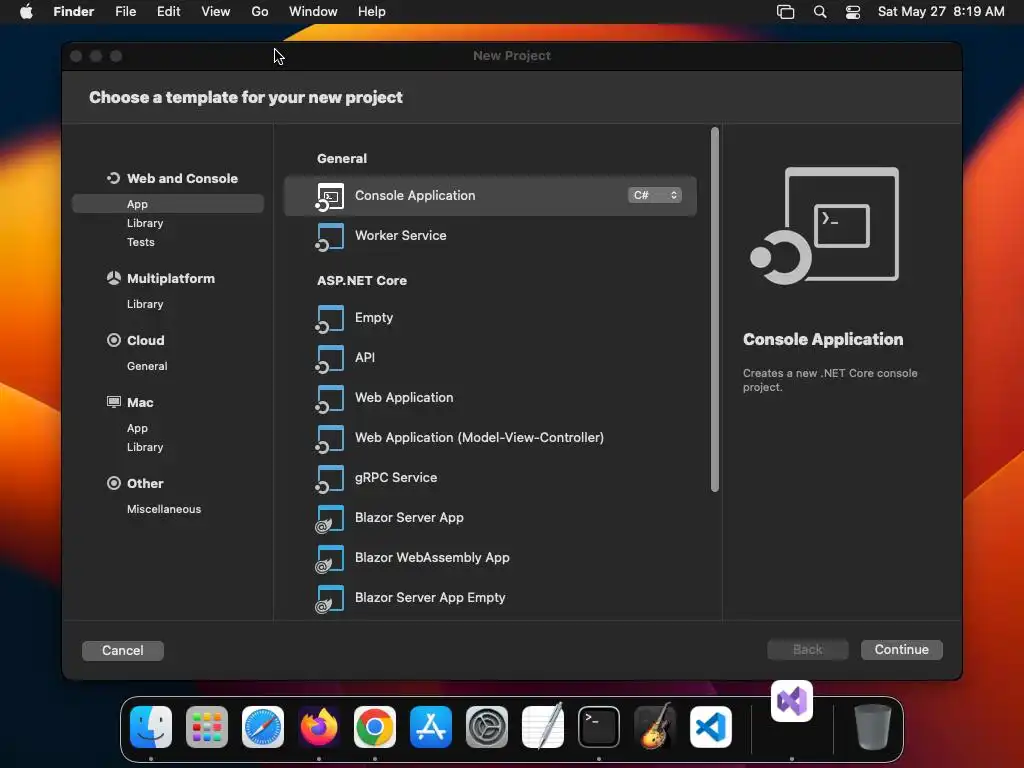
Task: Select Tests under Web and Console
Action: [x=140, y=242]
